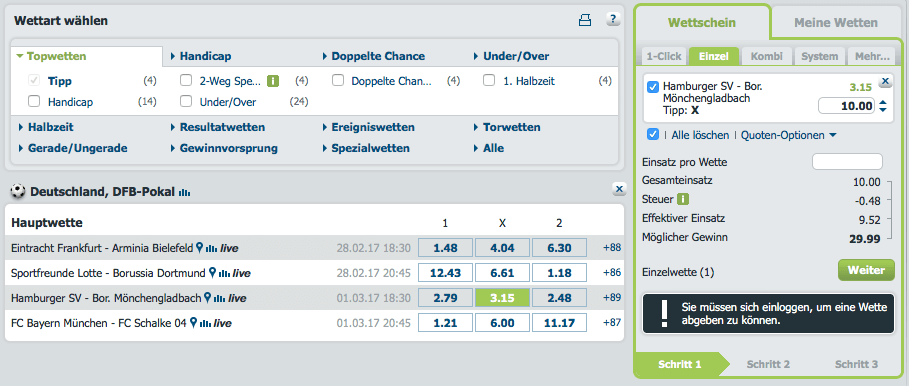Viewport: 909px width, 386px height.
Task: Click the printer icon
Action: (584, 21)
